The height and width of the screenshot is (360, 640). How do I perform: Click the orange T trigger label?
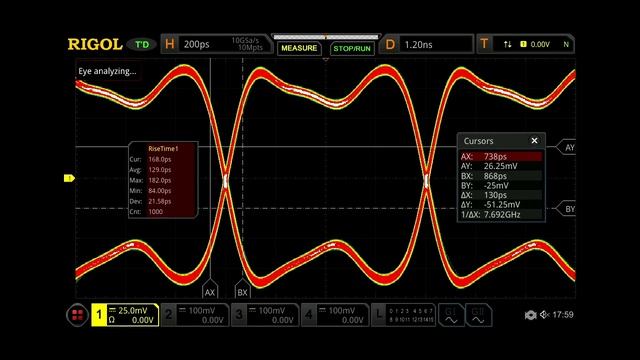tap(484, 44)
